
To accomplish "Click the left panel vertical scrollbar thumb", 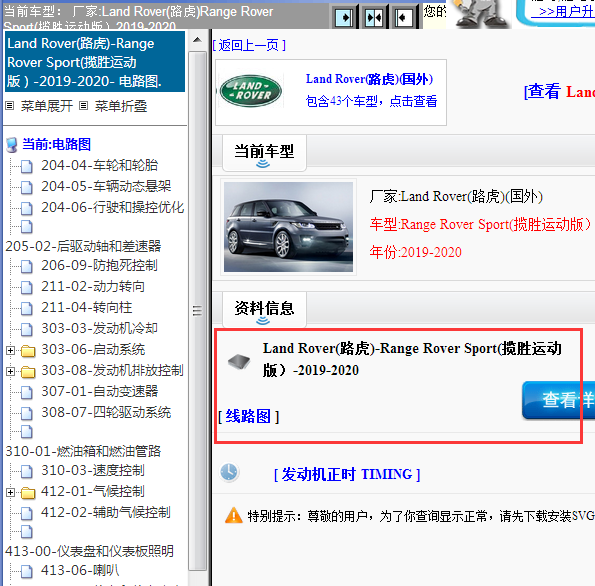I will [x=197, y=311].
